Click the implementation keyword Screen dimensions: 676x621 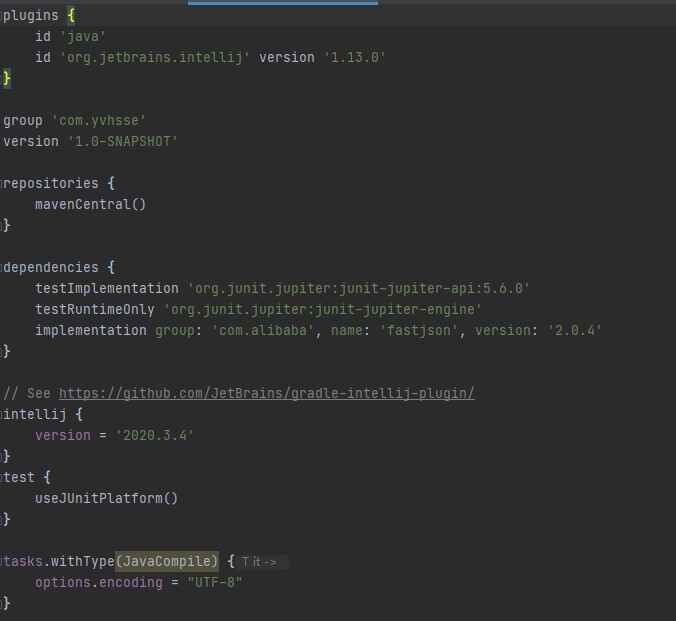(x=91, y=331)
